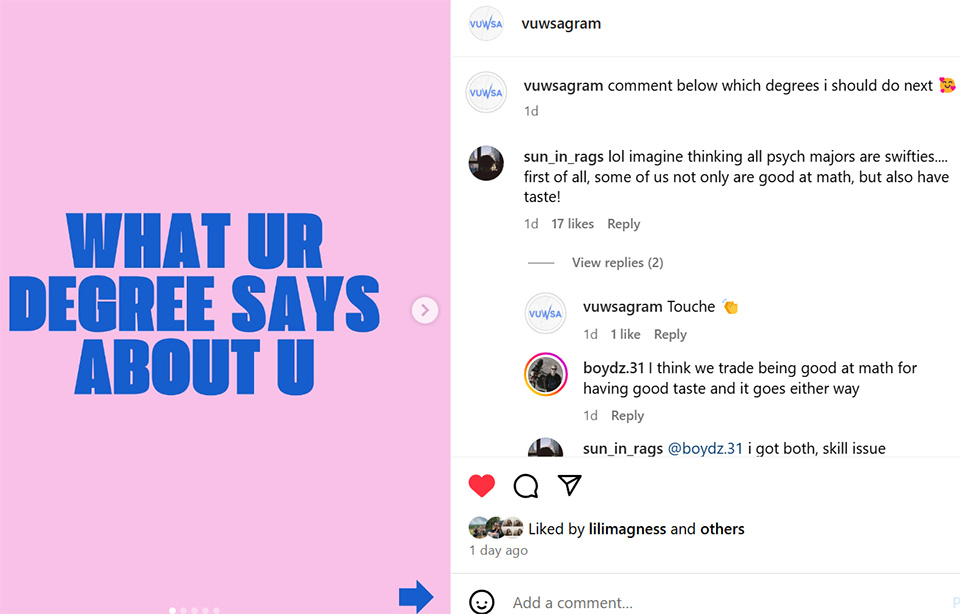Screen dimensions: 960x615
Task: Open boydz.31 story ring avatar
Action: point(546,375)
